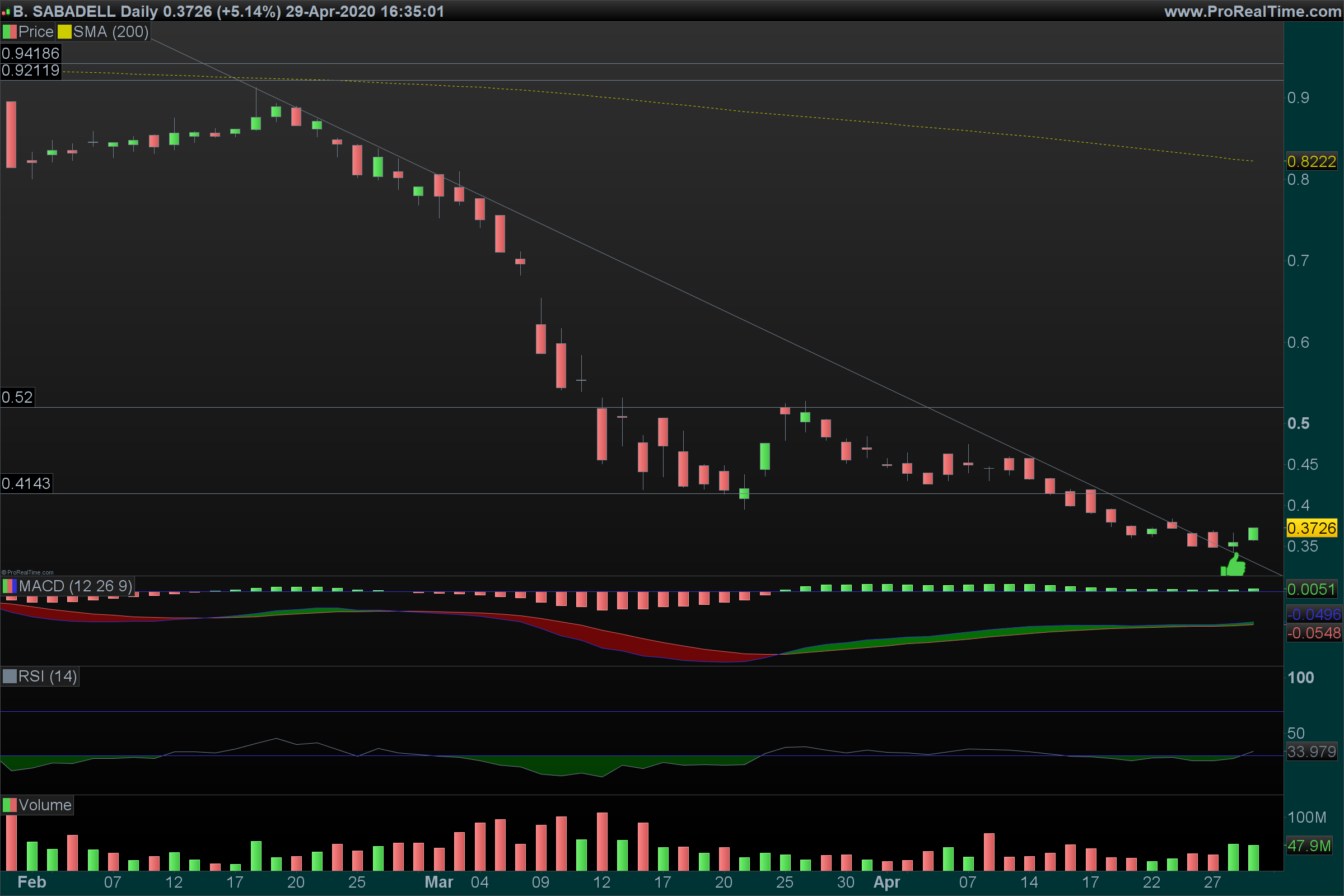This screenshot has width=1344, height=896.
Task: Click the 0.8222 SMA value tag
Action: [1312, 162]
